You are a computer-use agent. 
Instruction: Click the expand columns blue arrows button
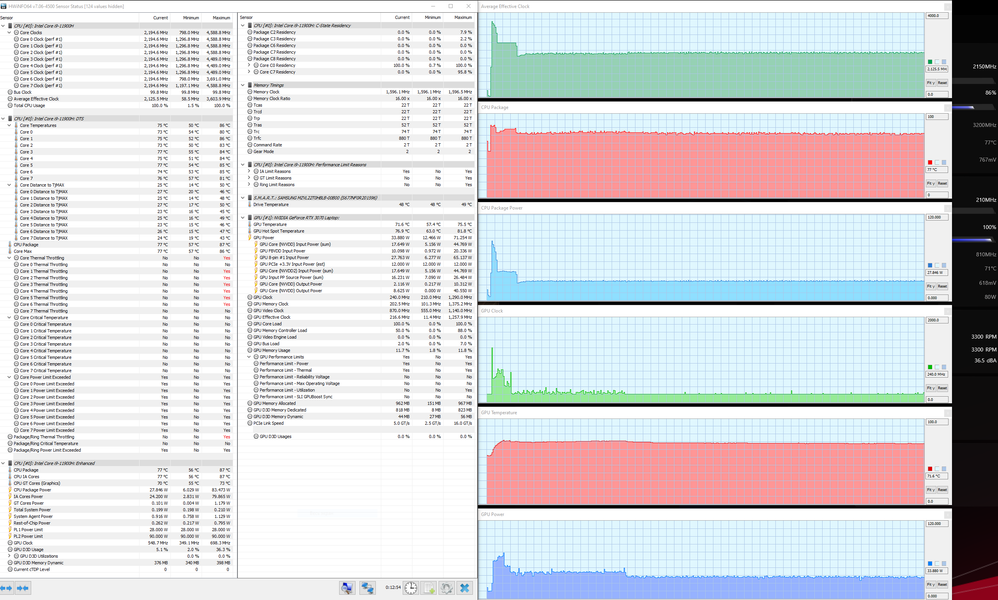click(x=6, y=588)
